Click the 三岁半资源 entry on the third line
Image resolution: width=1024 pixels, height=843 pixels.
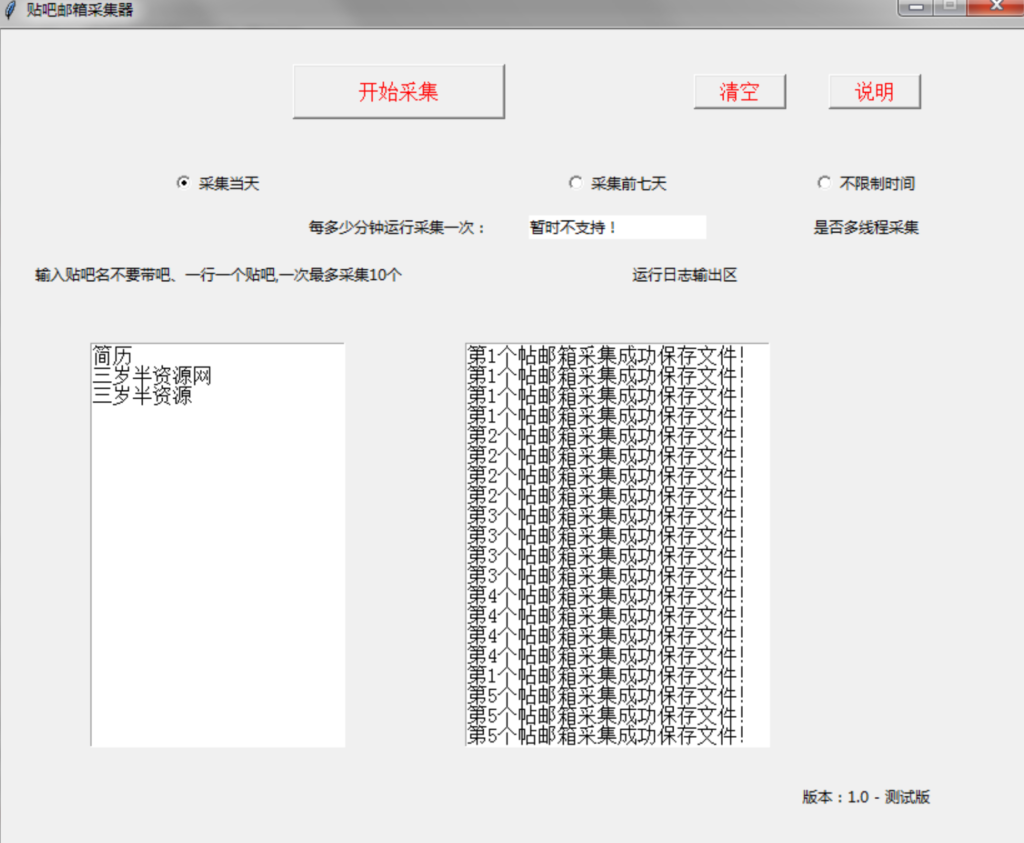tap(142, 396)
